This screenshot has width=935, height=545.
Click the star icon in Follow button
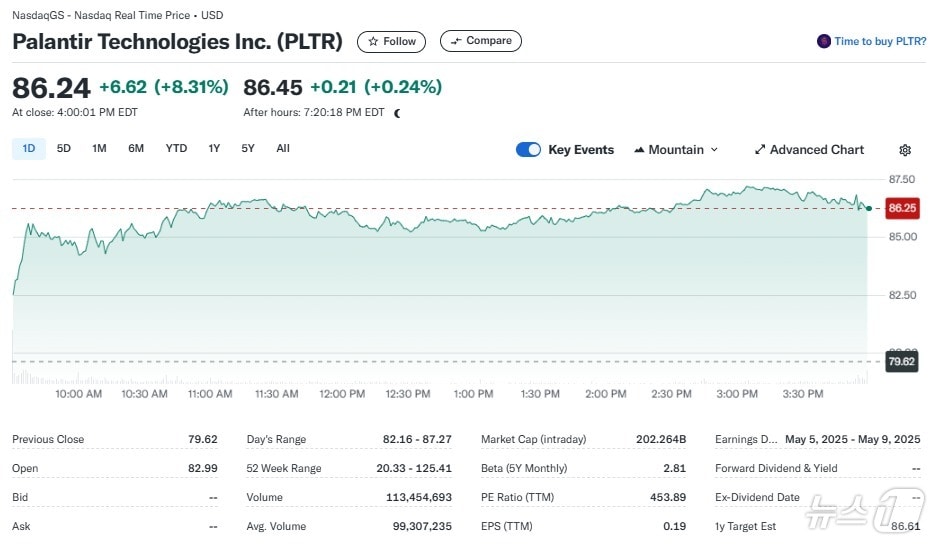click(373, 42)
